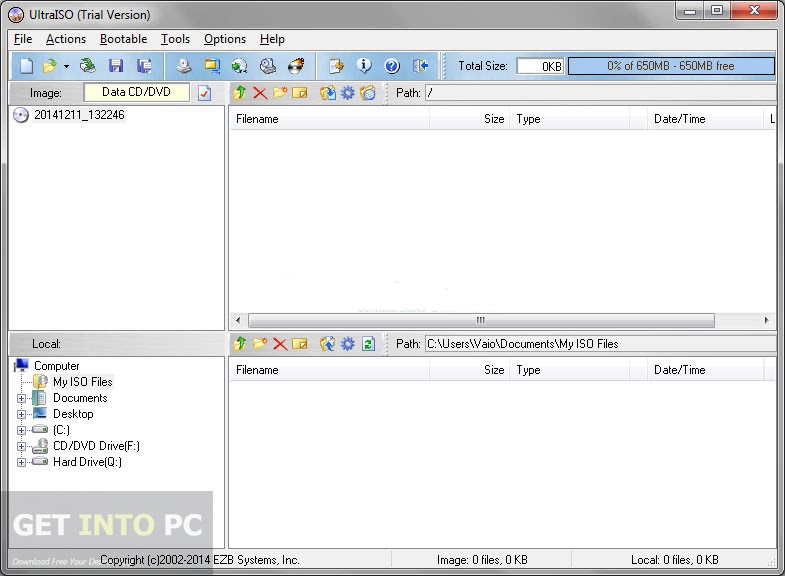Click the extract icon in image toolbar
Viewport: 785px width, 576px height.
[328, 93]
